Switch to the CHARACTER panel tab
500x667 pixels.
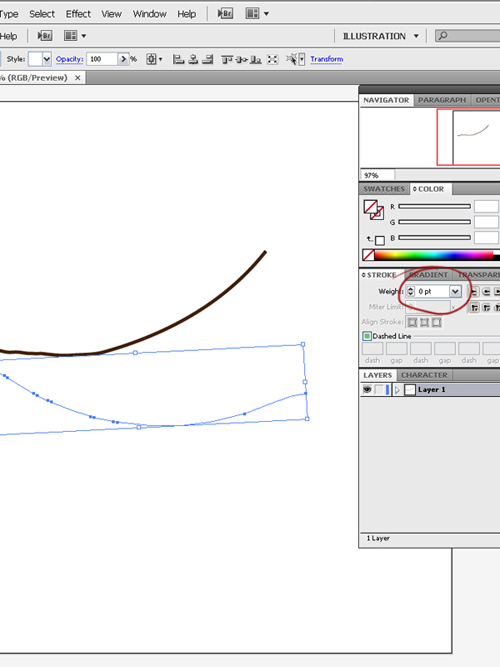point(424,375)
